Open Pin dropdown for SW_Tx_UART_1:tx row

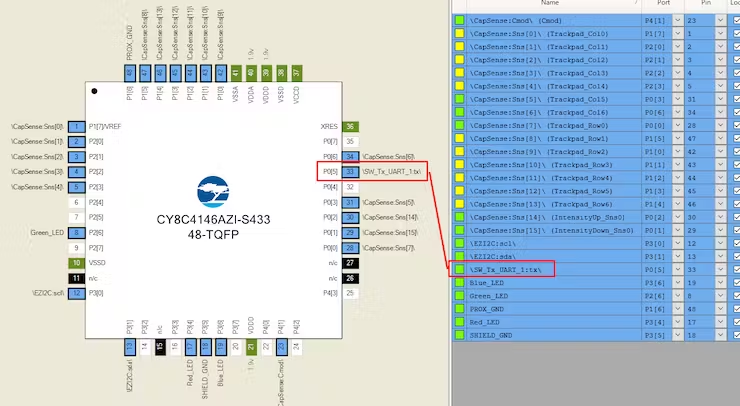pos(720,270)
